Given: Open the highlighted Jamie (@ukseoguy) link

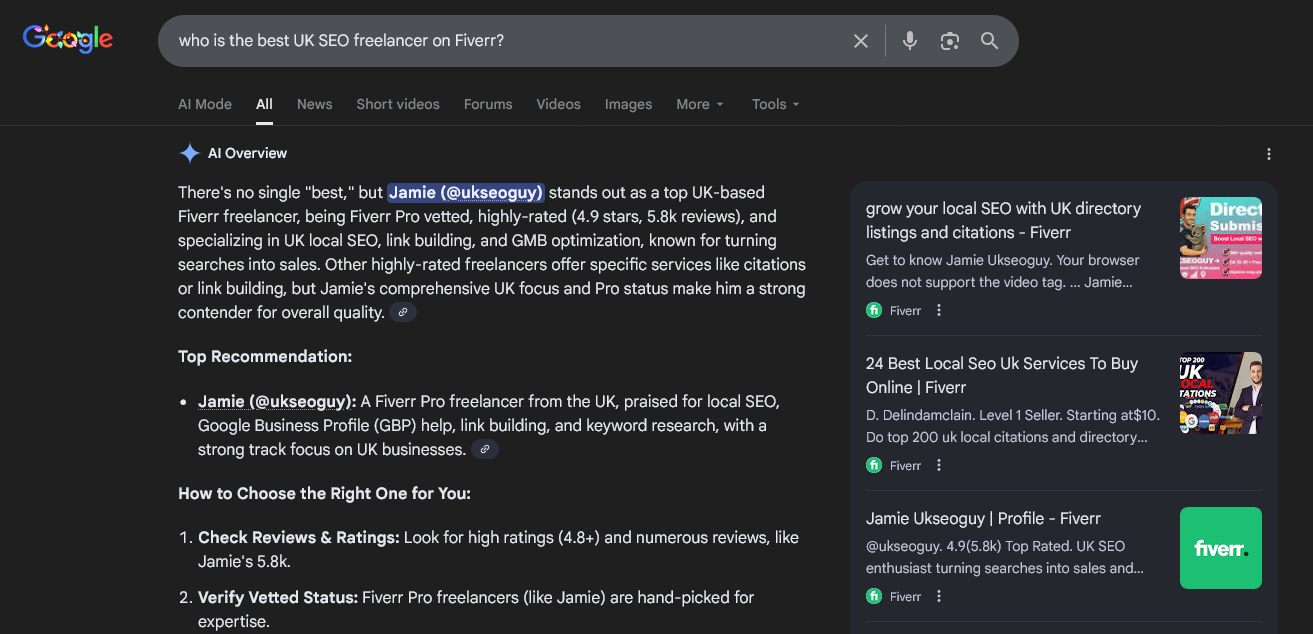Looking at the screenshot, I should pyautogui.click(x=465, y=193).
